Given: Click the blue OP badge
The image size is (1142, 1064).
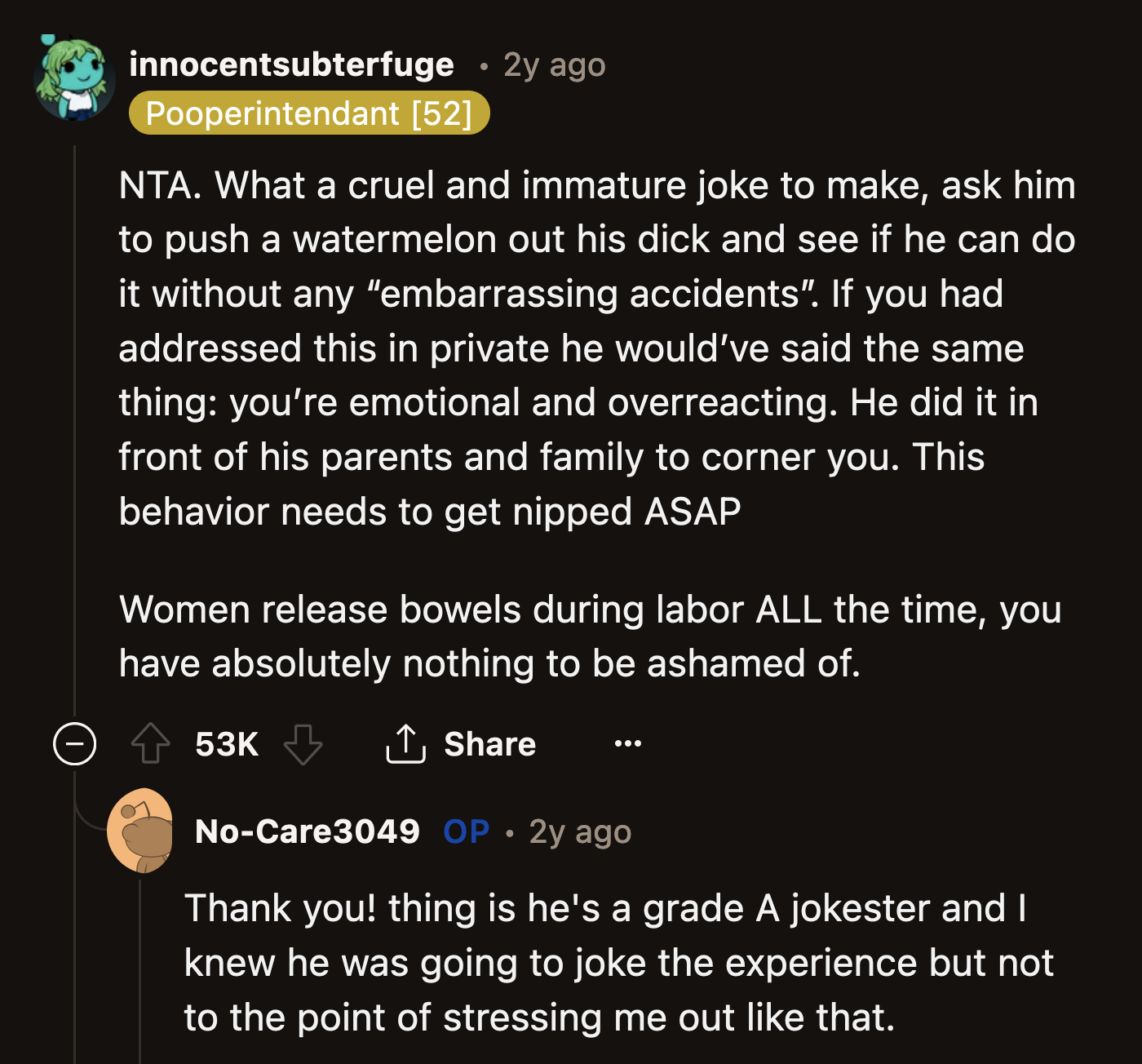Looking at the screenshot, I should pos(466,831).
